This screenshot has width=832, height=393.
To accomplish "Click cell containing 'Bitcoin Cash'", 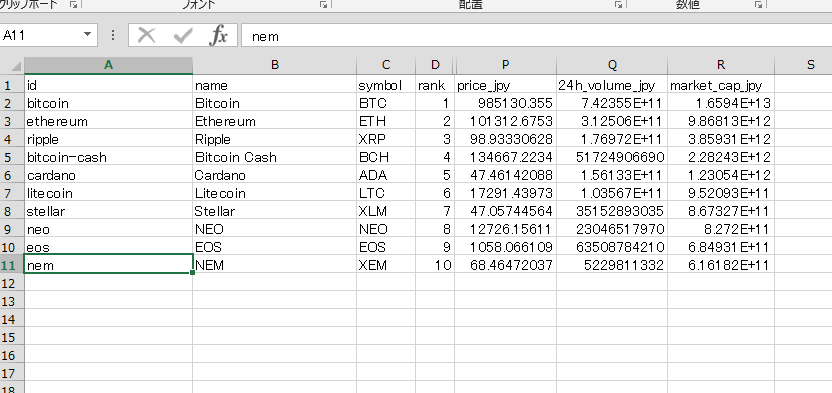I will [274, 157].
